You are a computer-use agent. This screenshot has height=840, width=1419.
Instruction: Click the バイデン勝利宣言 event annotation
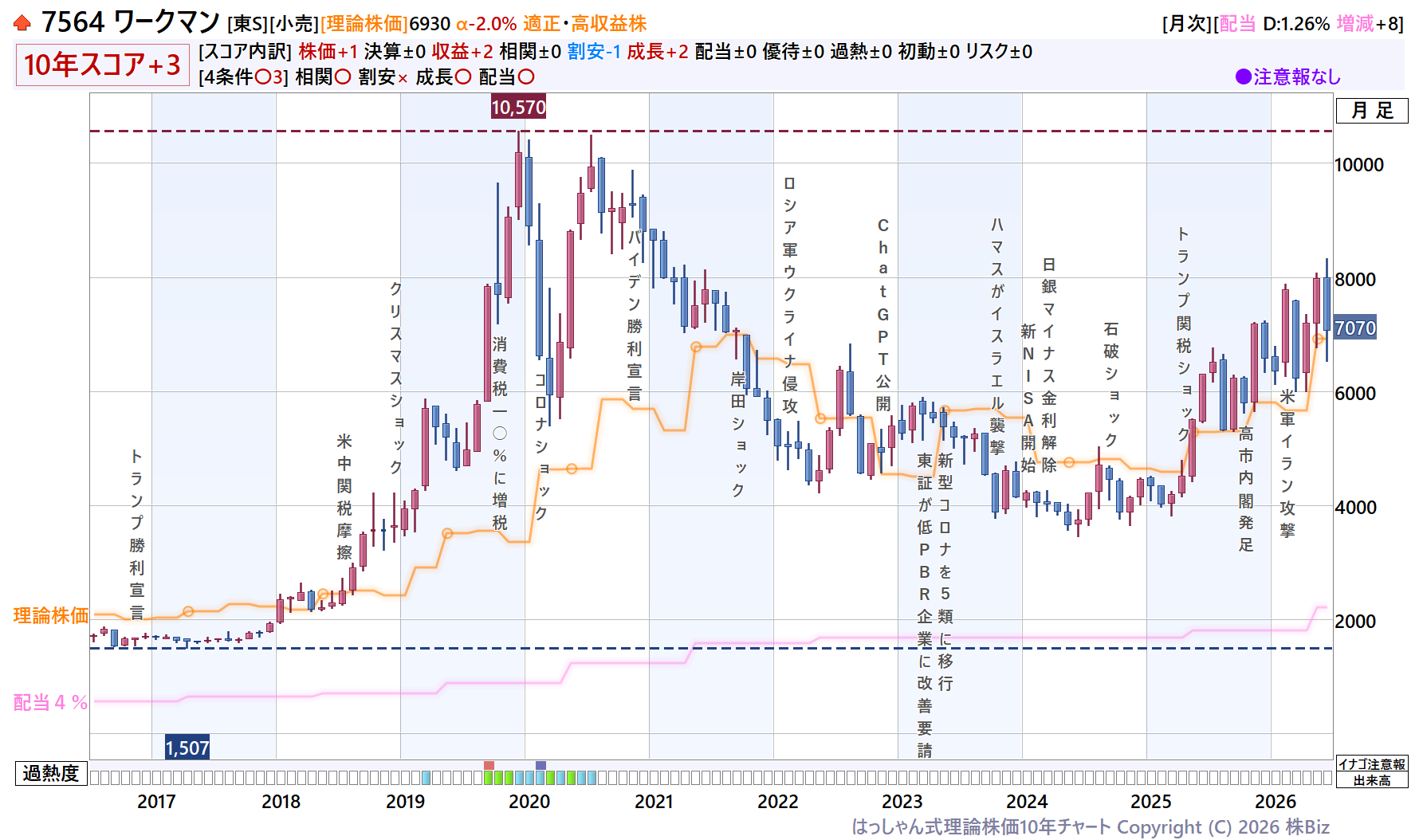click(x=635, y=316)
